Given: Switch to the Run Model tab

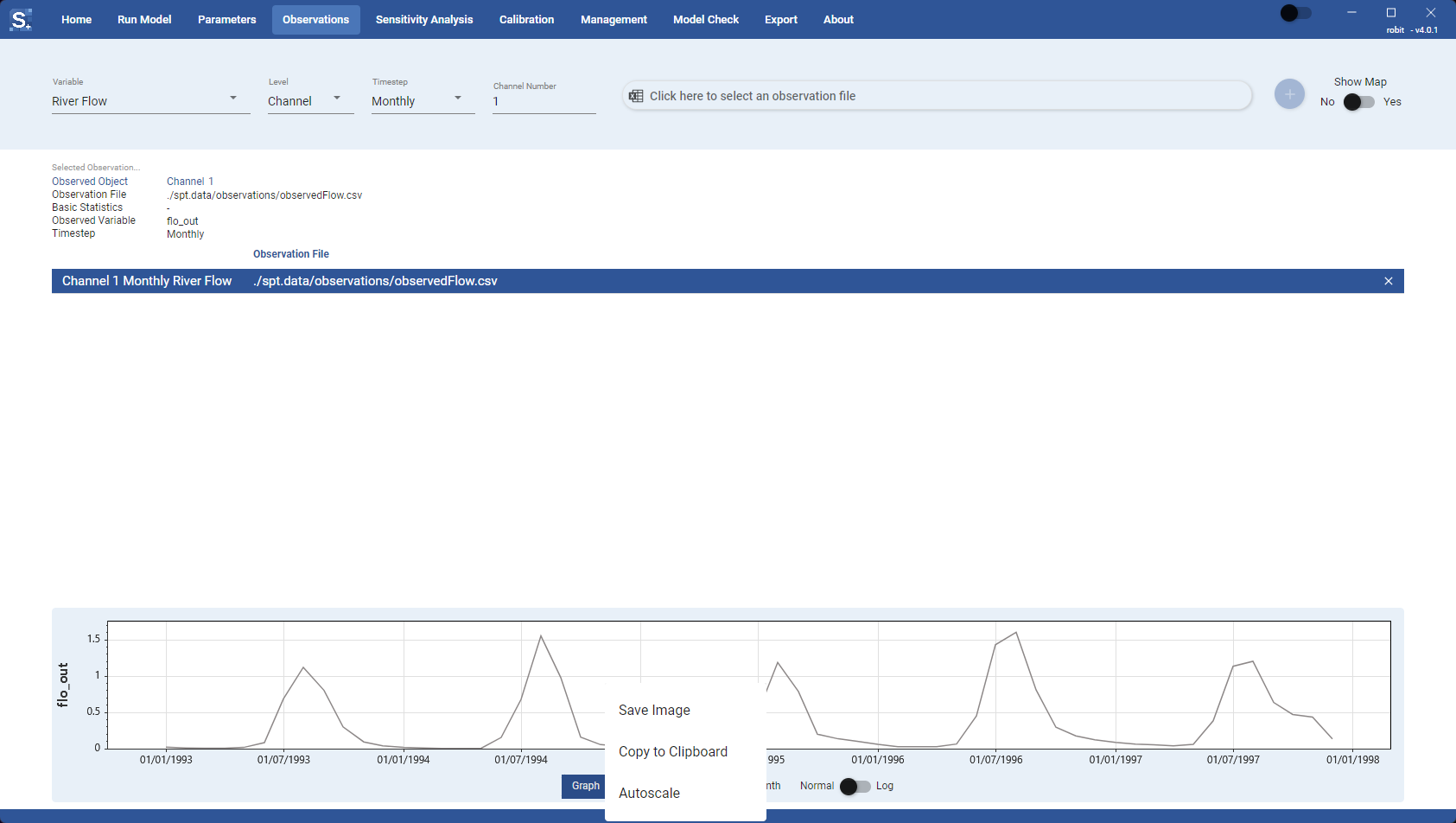Looking at the screenshot, I should click(x=144, y=19).
